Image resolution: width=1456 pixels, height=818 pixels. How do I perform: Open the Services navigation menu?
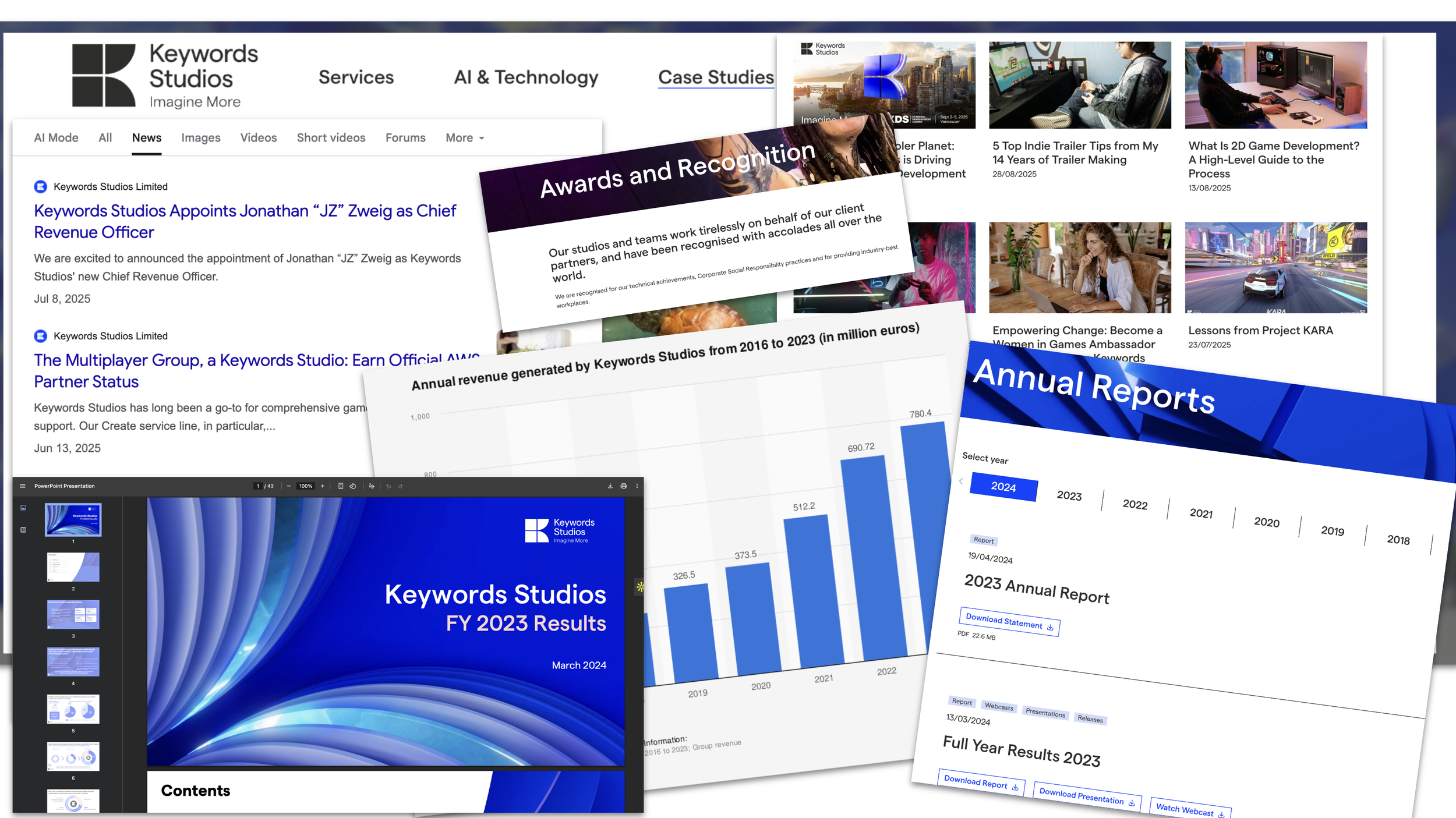pos(356,77)
